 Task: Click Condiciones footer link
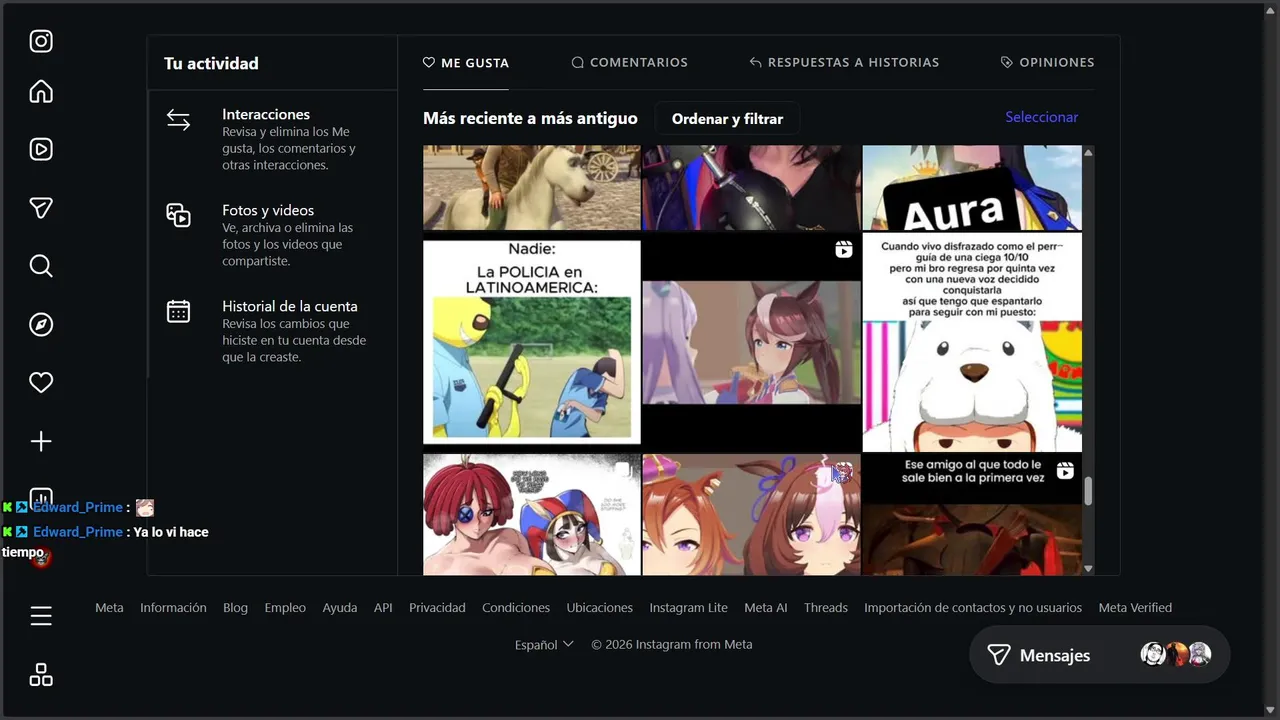516,607
